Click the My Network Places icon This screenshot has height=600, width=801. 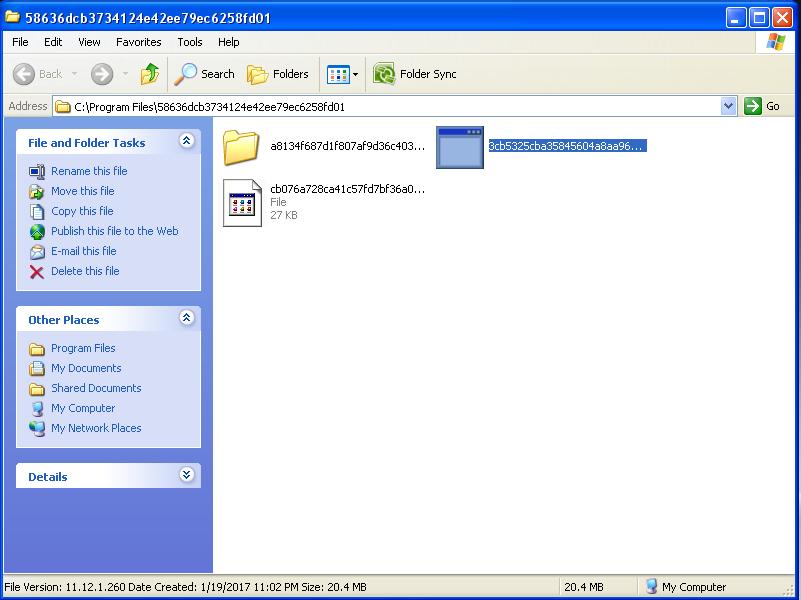[x=37, y=428]
